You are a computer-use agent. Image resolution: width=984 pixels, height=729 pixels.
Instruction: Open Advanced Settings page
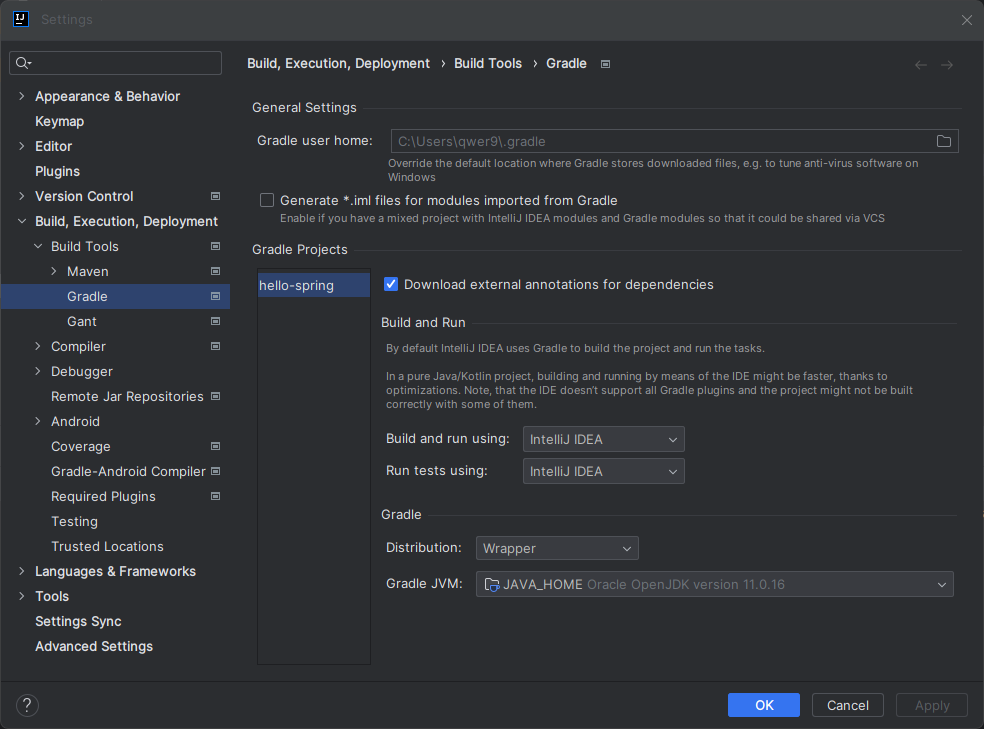[94, 646]
